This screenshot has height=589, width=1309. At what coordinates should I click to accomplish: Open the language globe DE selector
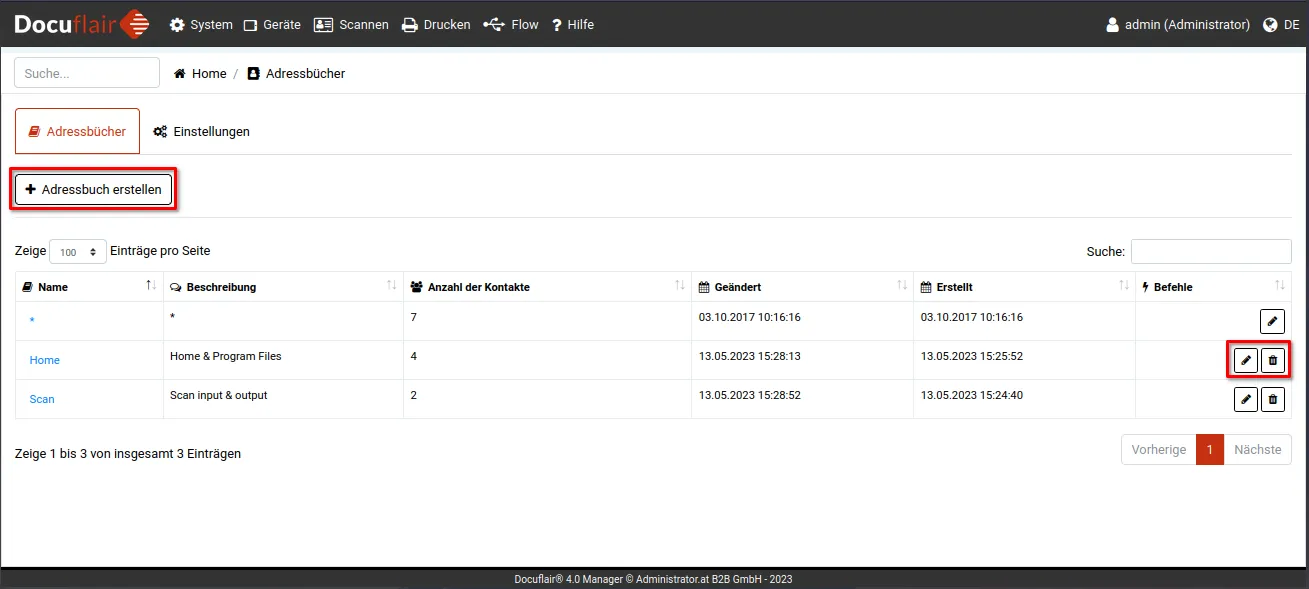point(1281,25)
